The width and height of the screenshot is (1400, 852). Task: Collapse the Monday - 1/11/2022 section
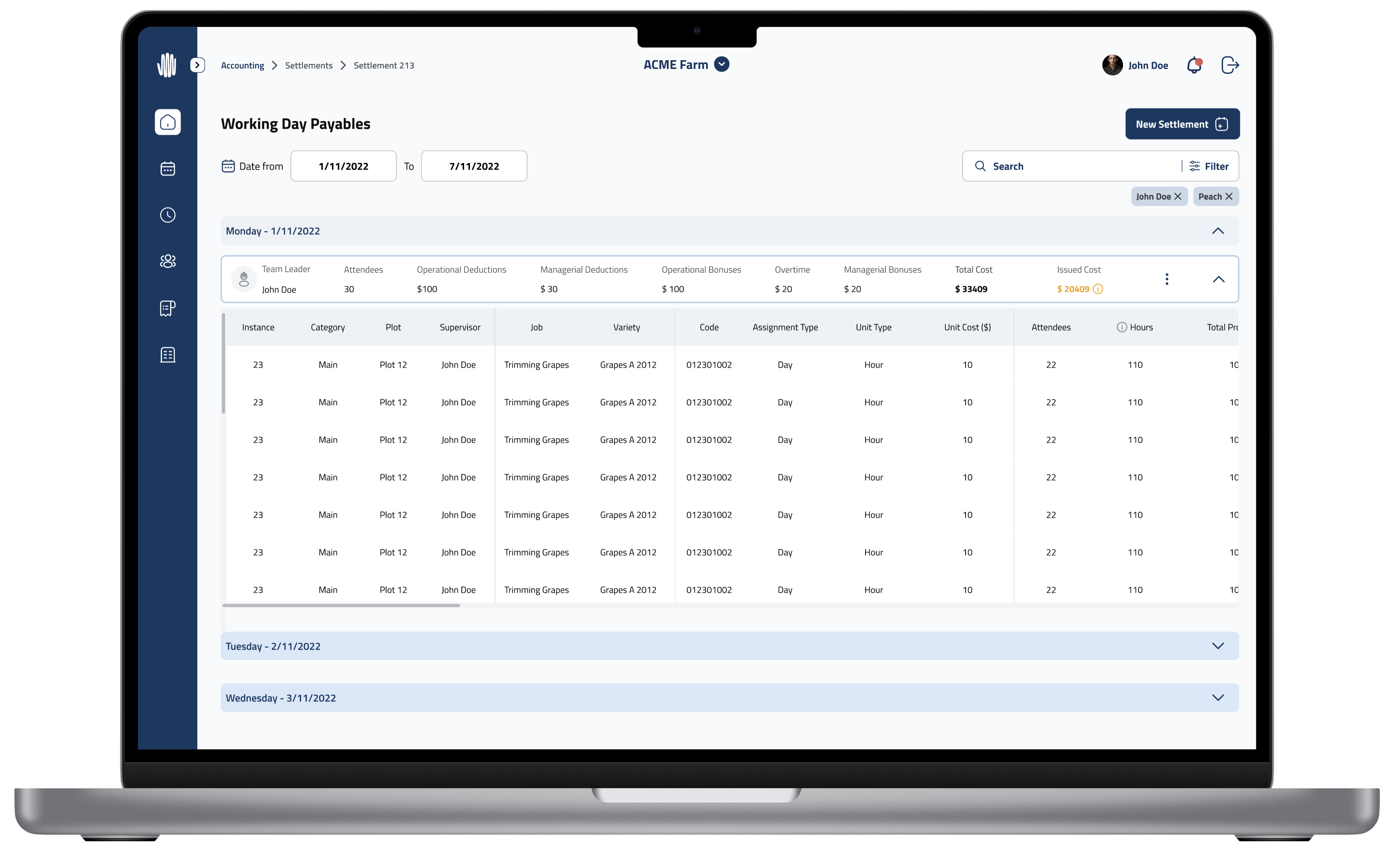(x=1218, y=231)
